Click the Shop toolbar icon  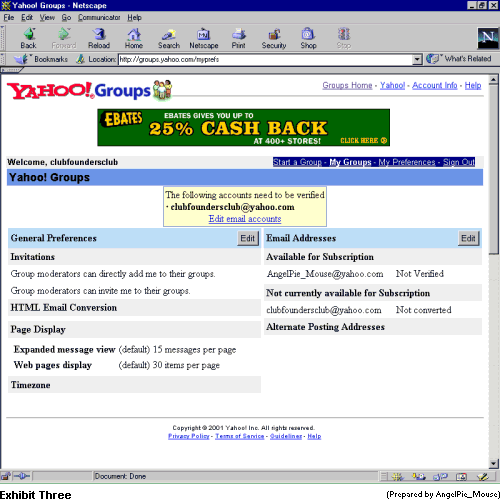[x=308, y=38]
